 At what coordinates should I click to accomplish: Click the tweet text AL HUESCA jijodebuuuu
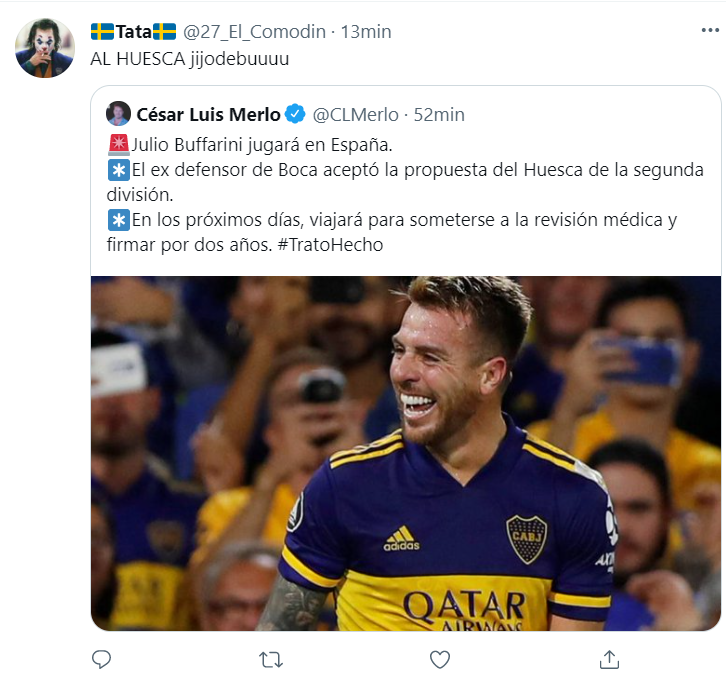(x=189, y=59)
